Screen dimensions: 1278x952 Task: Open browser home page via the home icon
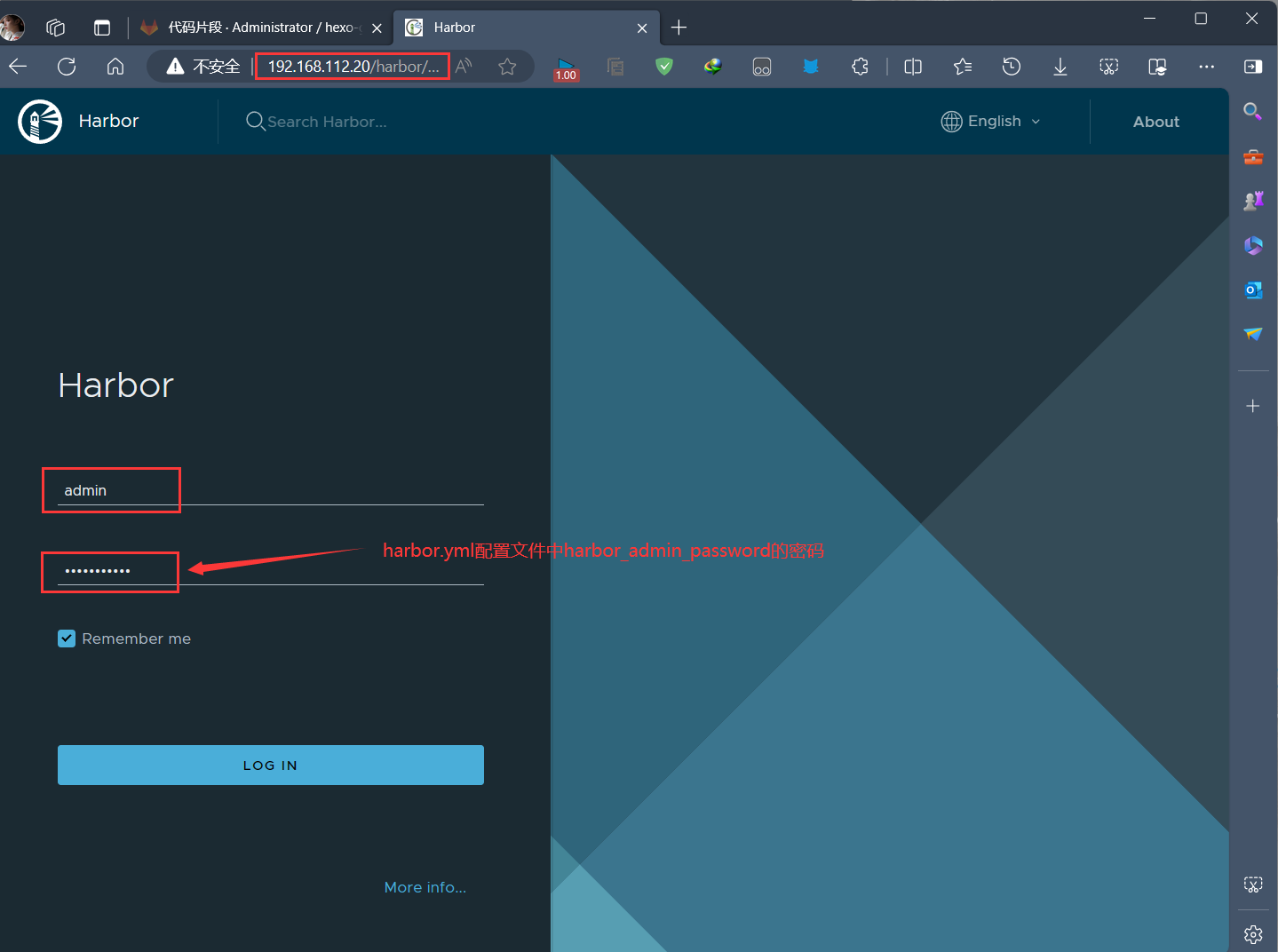115,67
